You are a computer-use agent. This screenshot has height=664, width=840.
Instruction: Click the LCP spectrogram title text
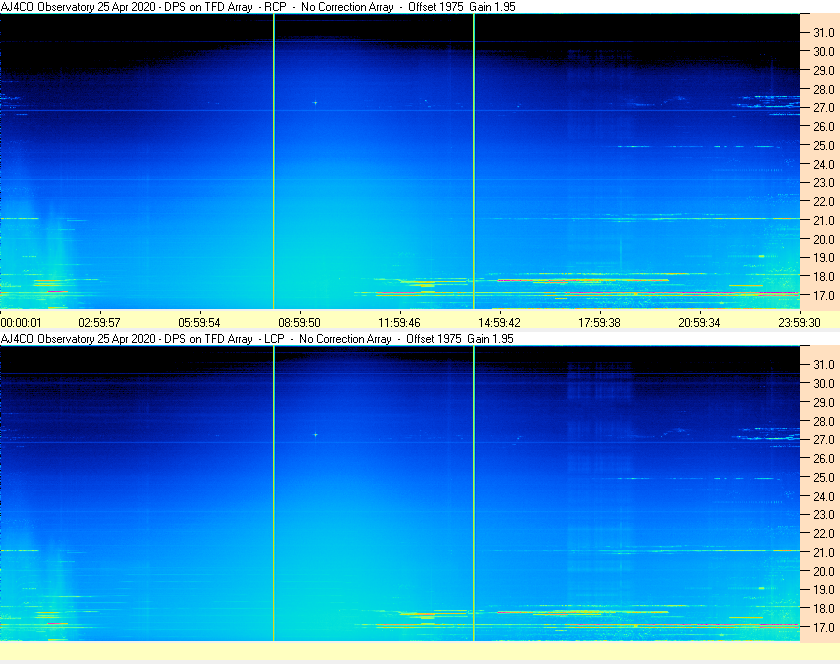click(257, 339)
